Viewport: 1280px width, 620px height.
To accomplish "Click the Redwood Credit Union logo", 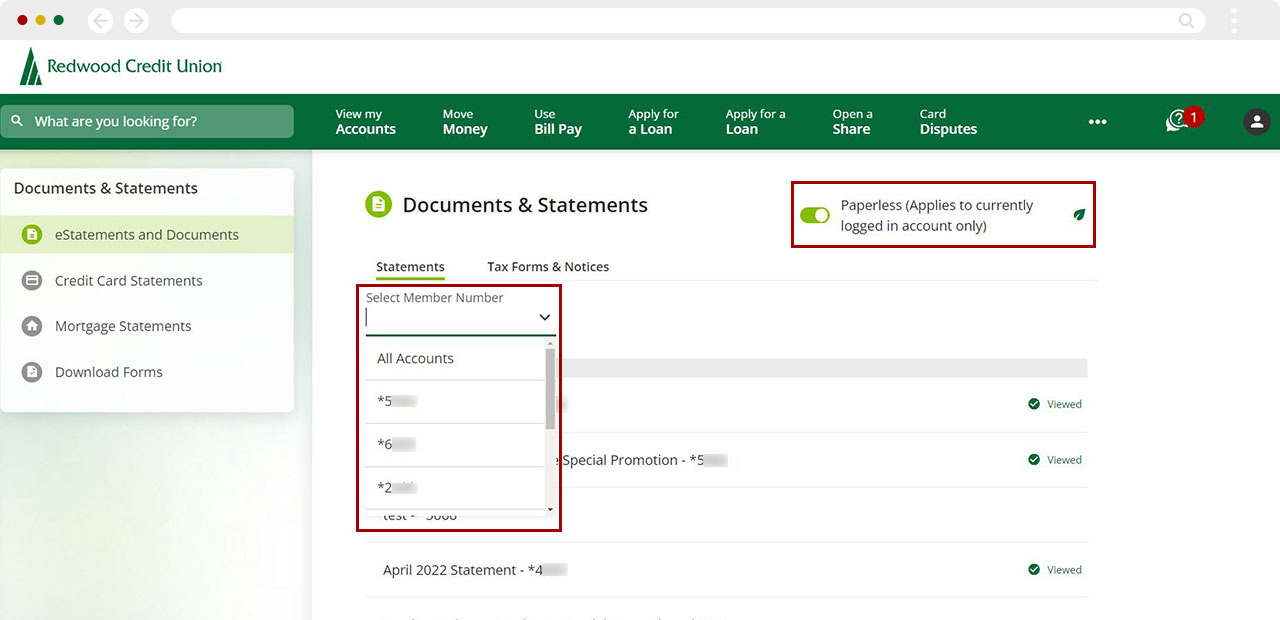I will click(120, 66).
